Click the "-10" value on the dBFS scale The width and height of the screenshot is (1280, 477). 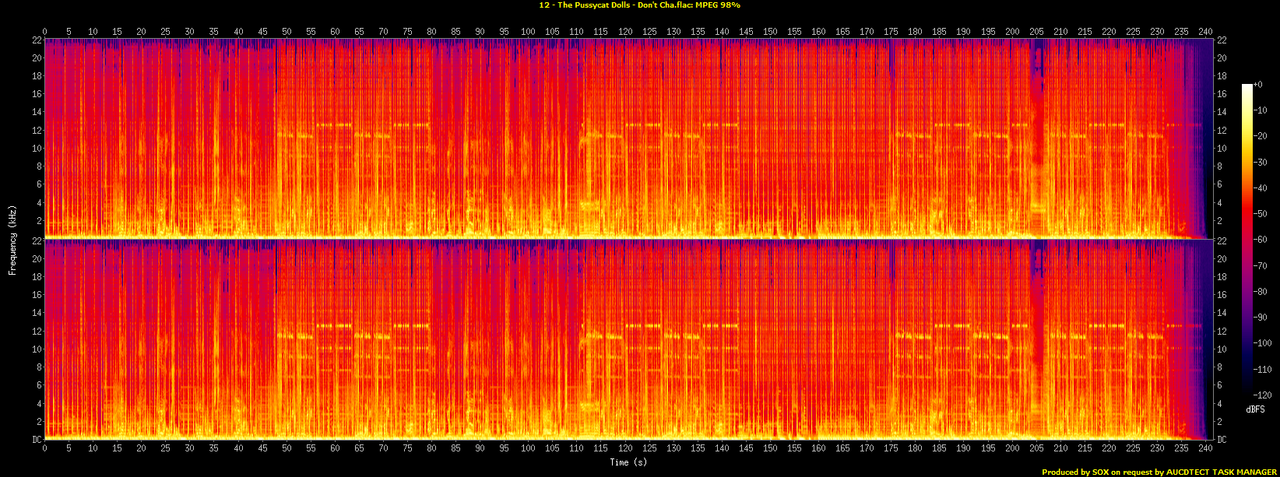coord(1261,112)
